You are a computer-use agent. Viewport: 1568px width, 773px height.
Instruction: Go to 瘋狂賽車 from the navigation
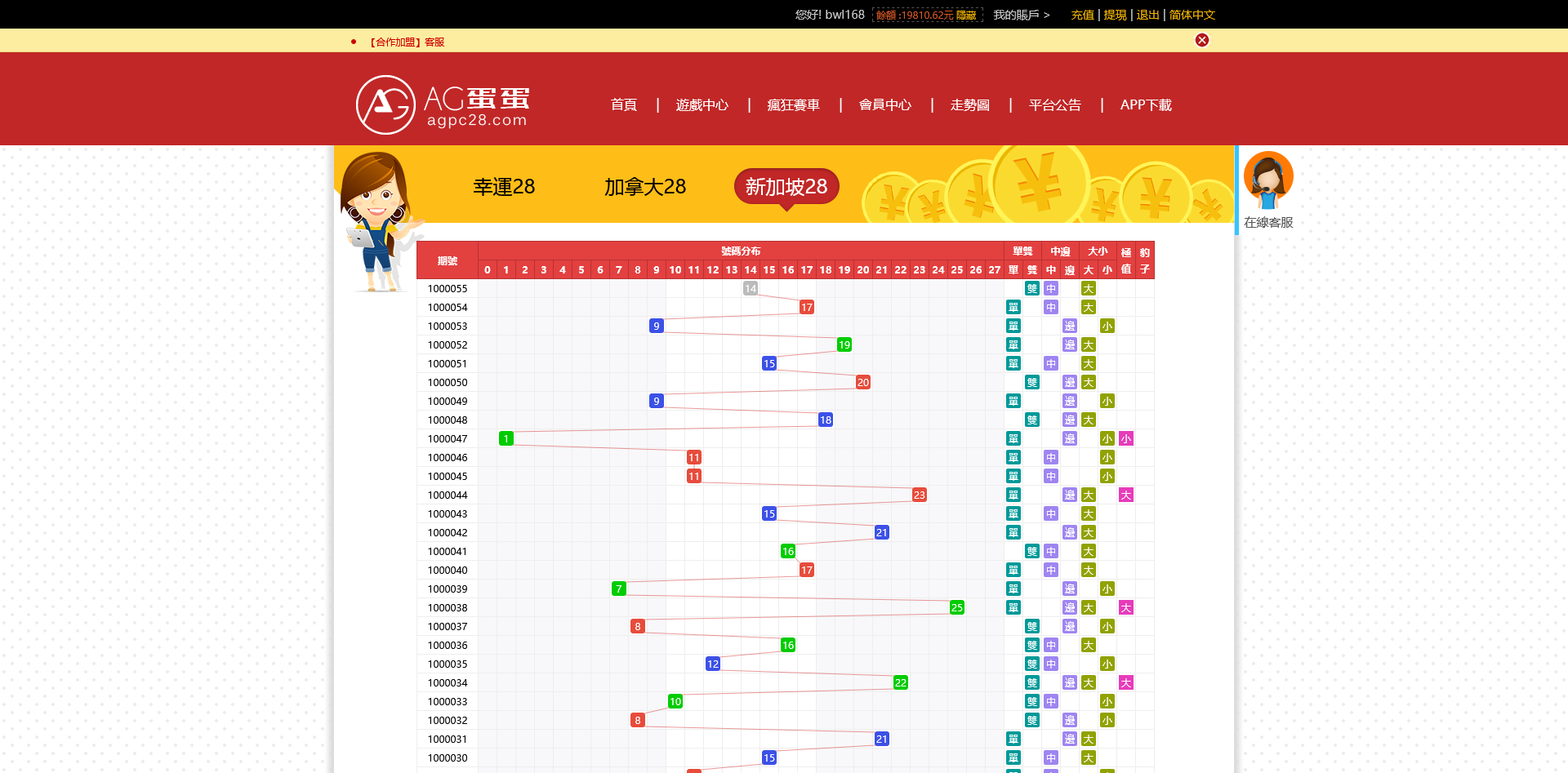794,104
